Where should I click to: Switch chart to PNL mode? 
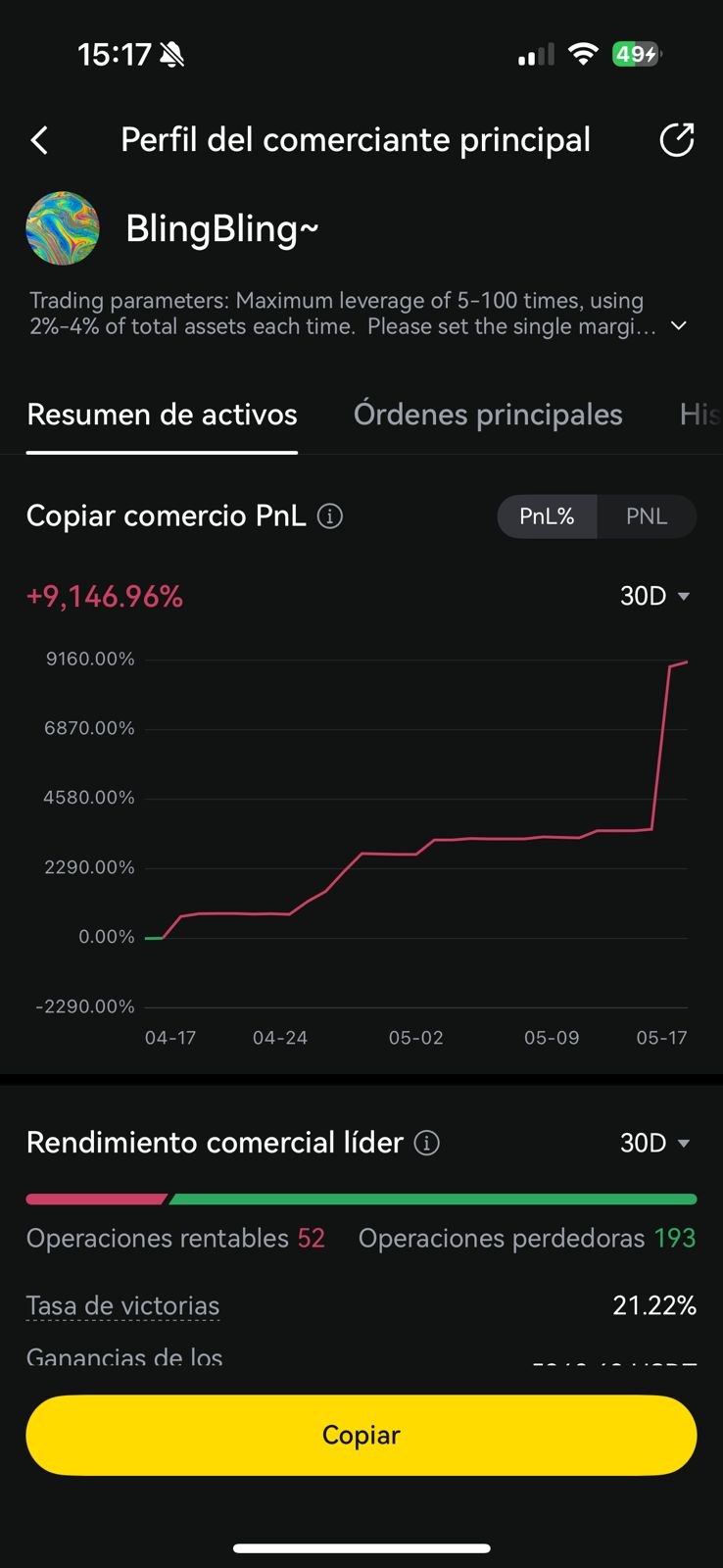647,516
